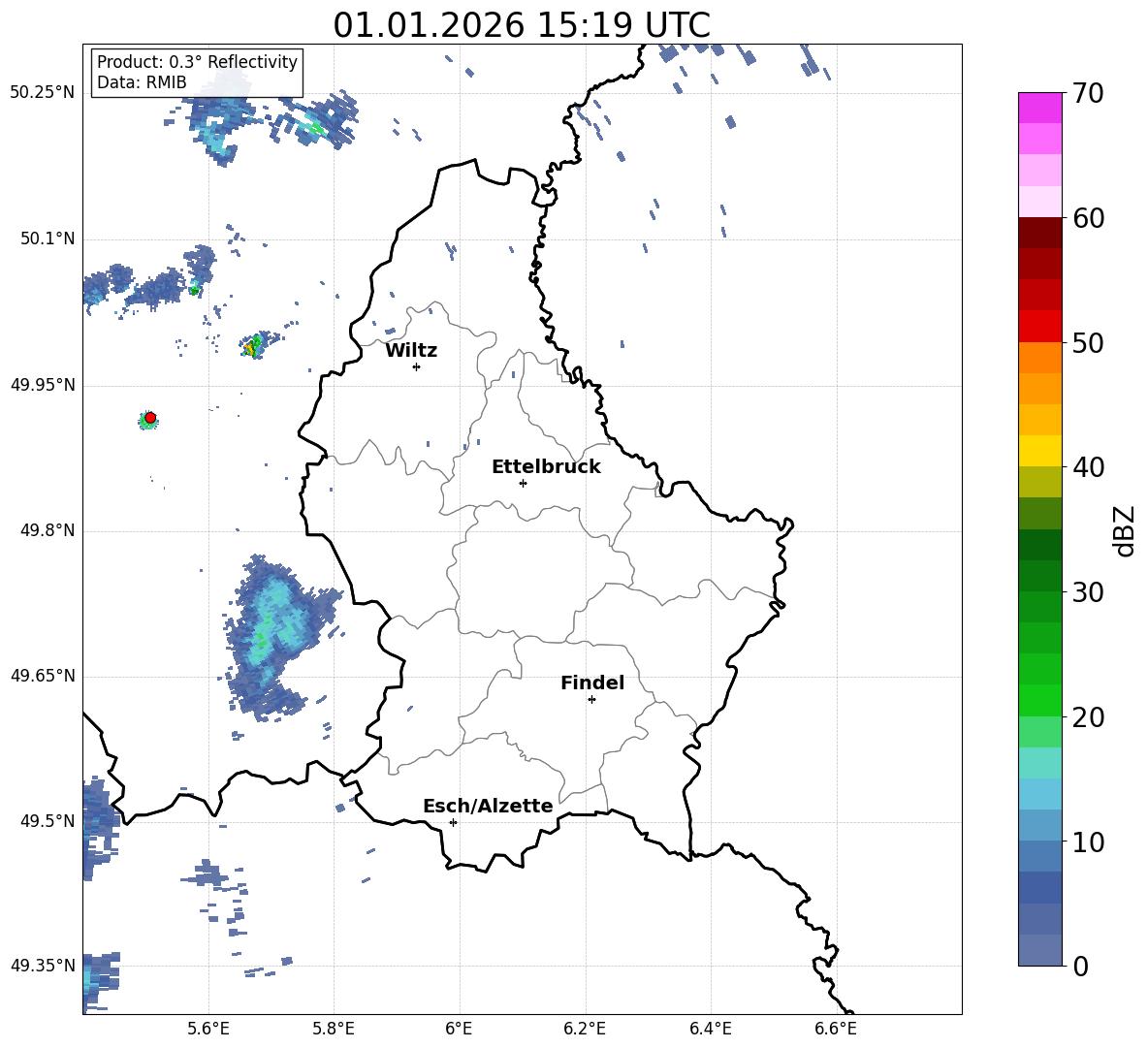This screenshot has height=1048, width=1148.
Task: Click the red dot marker west of Luxembourg
Action: (150, 417)
